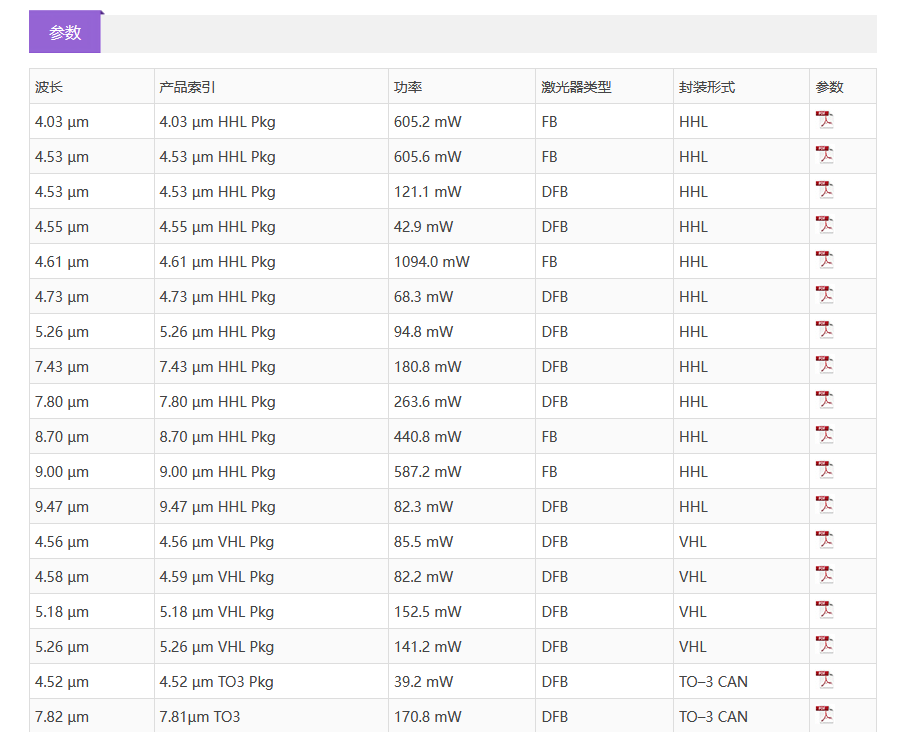Click the 产品索引 column header

click(x=187, y=87)
